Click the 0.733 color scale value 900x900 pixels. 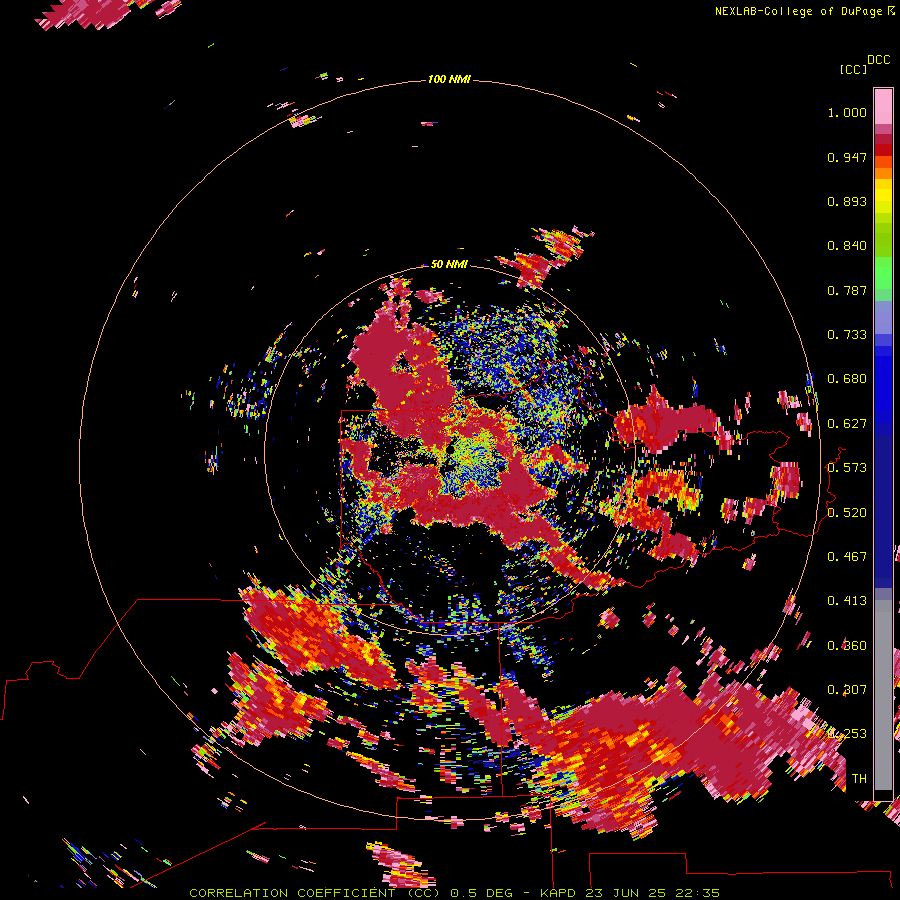pos(847,335)
